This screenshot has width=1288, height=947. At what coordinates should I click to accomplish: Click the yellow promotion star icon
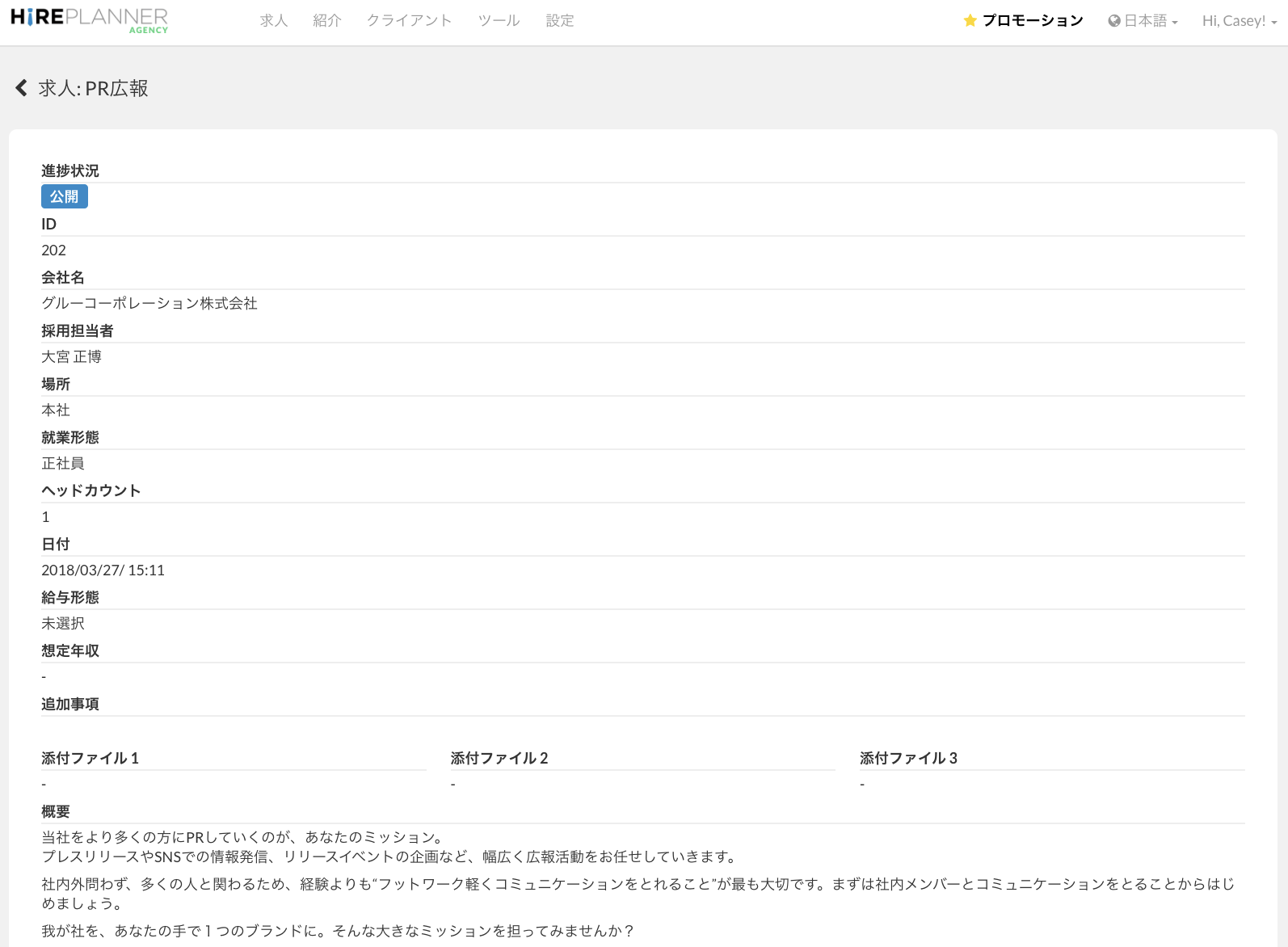tap(970, 21)
